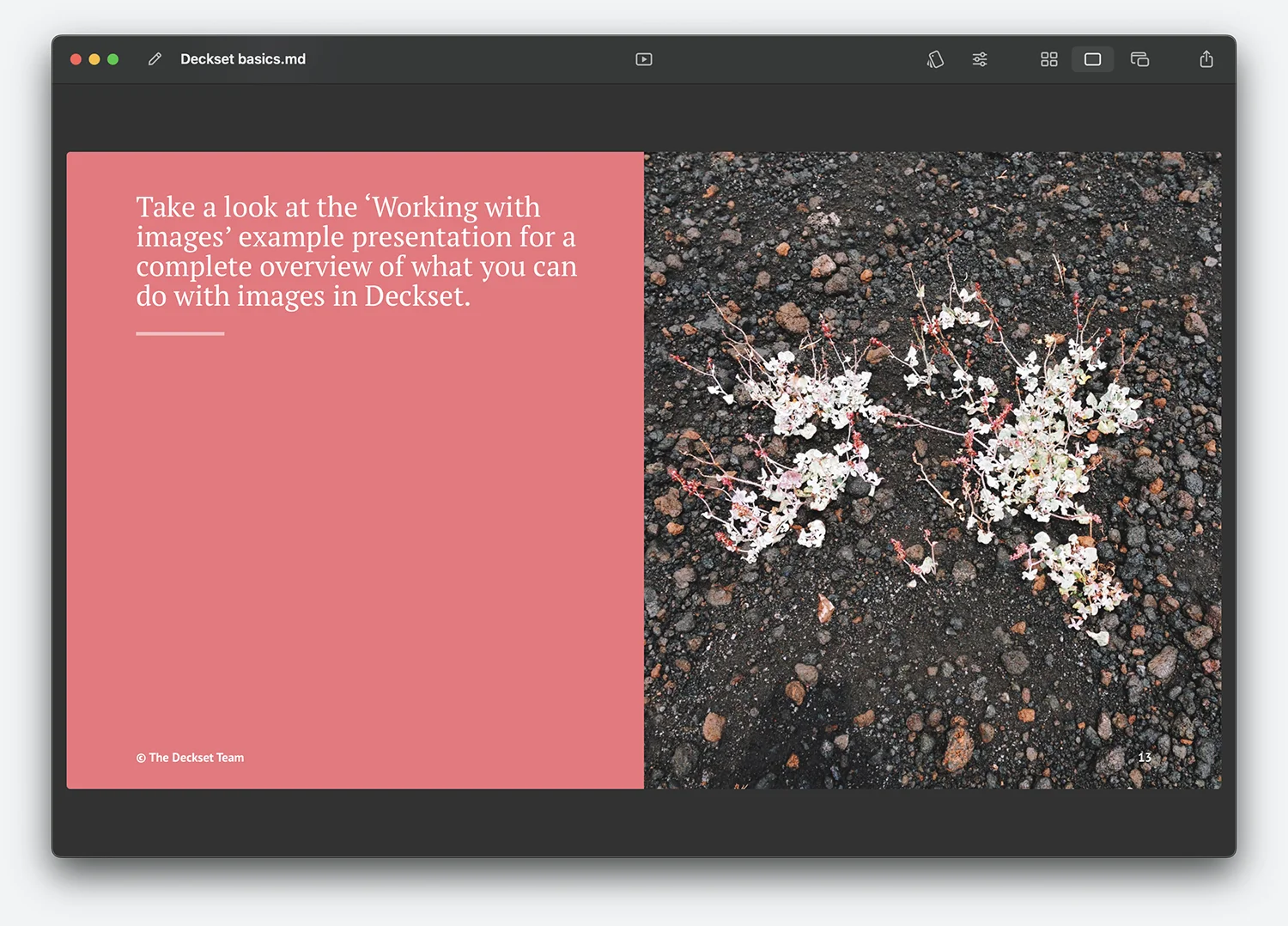Enter full screen with the green button
This screenshot has height=926, width=1288.
click(113, 59)
